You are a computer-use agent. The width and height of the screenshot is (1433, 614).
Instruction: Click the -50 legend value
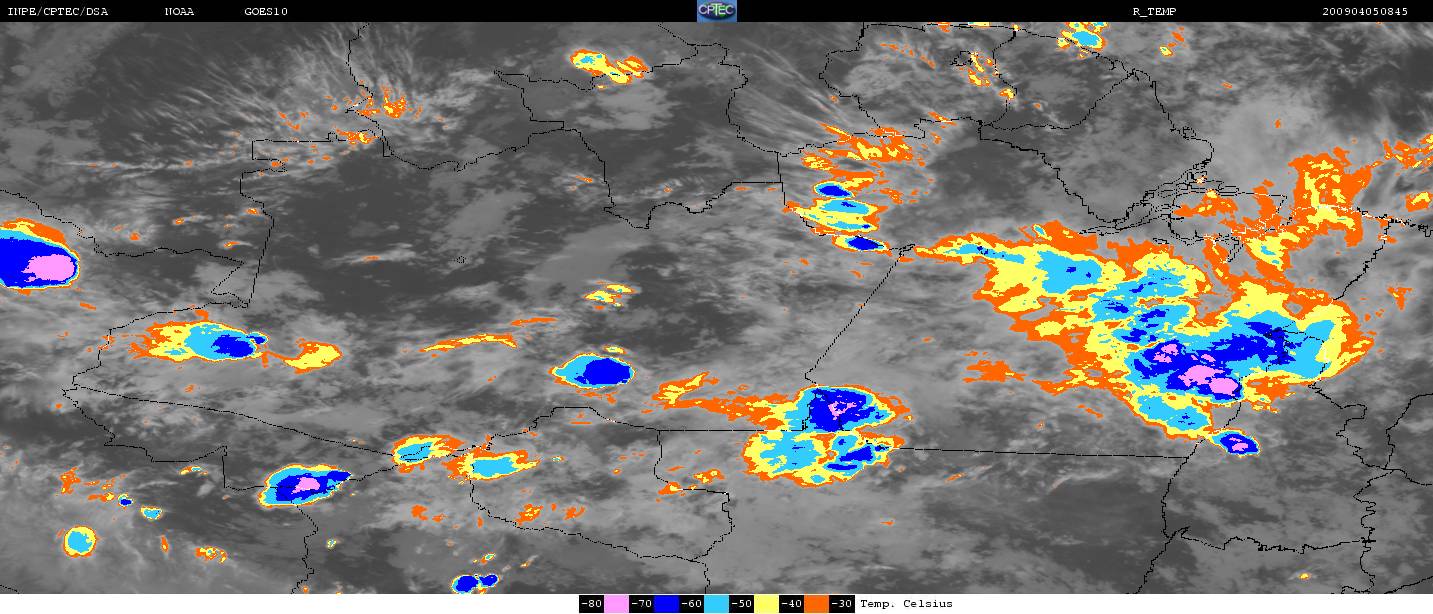point(741,604)
